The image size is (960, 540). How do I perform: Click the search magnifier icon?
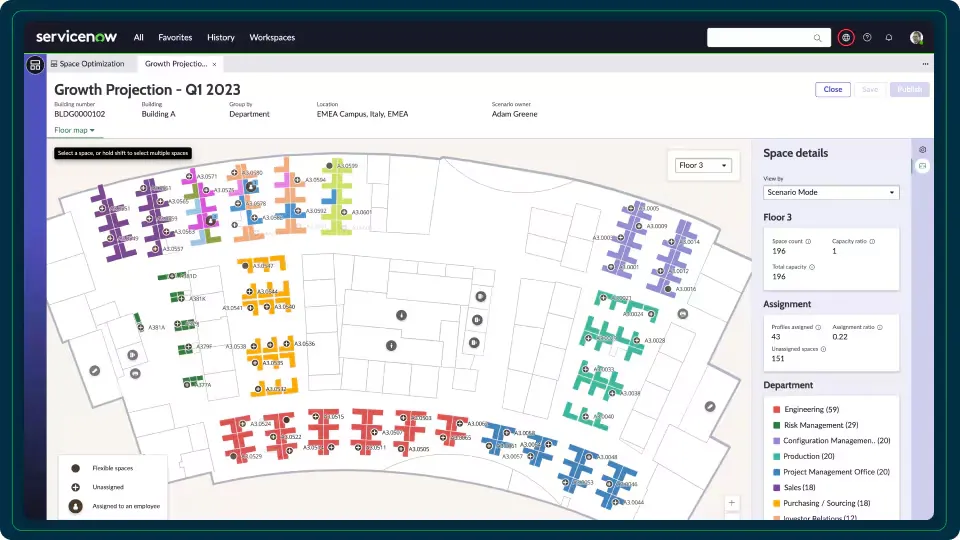click(817, 38)
